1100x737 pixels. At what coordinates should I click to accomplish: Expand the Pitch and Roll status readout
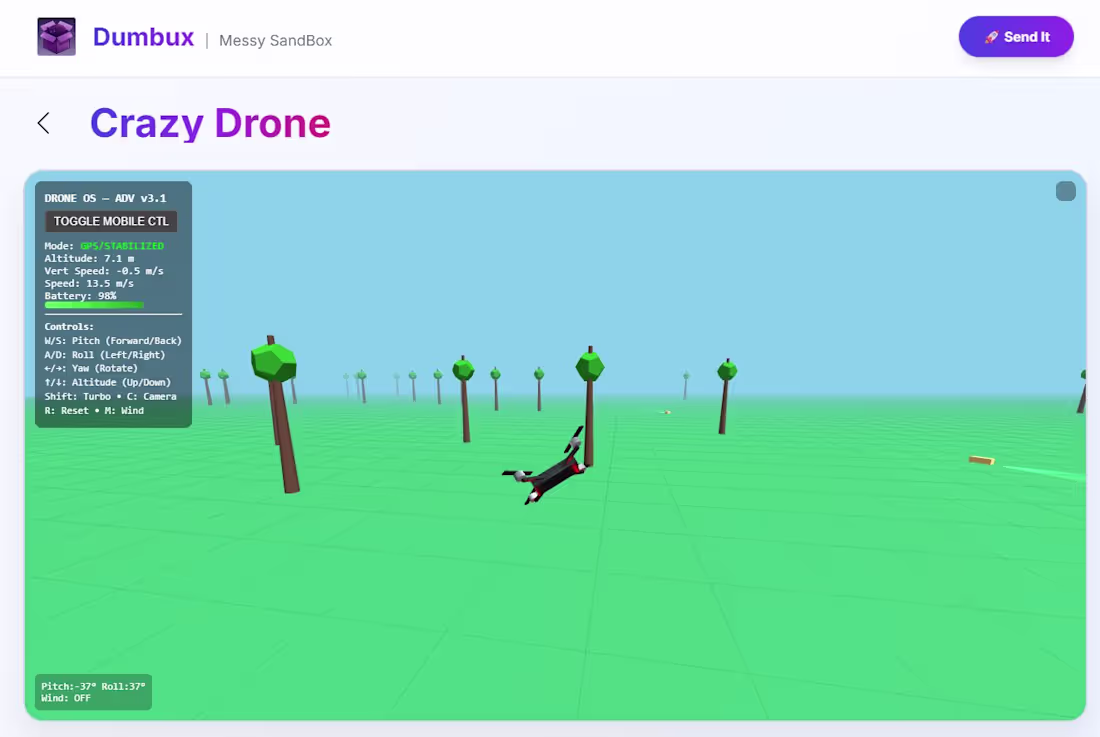[x=92, y=685]
